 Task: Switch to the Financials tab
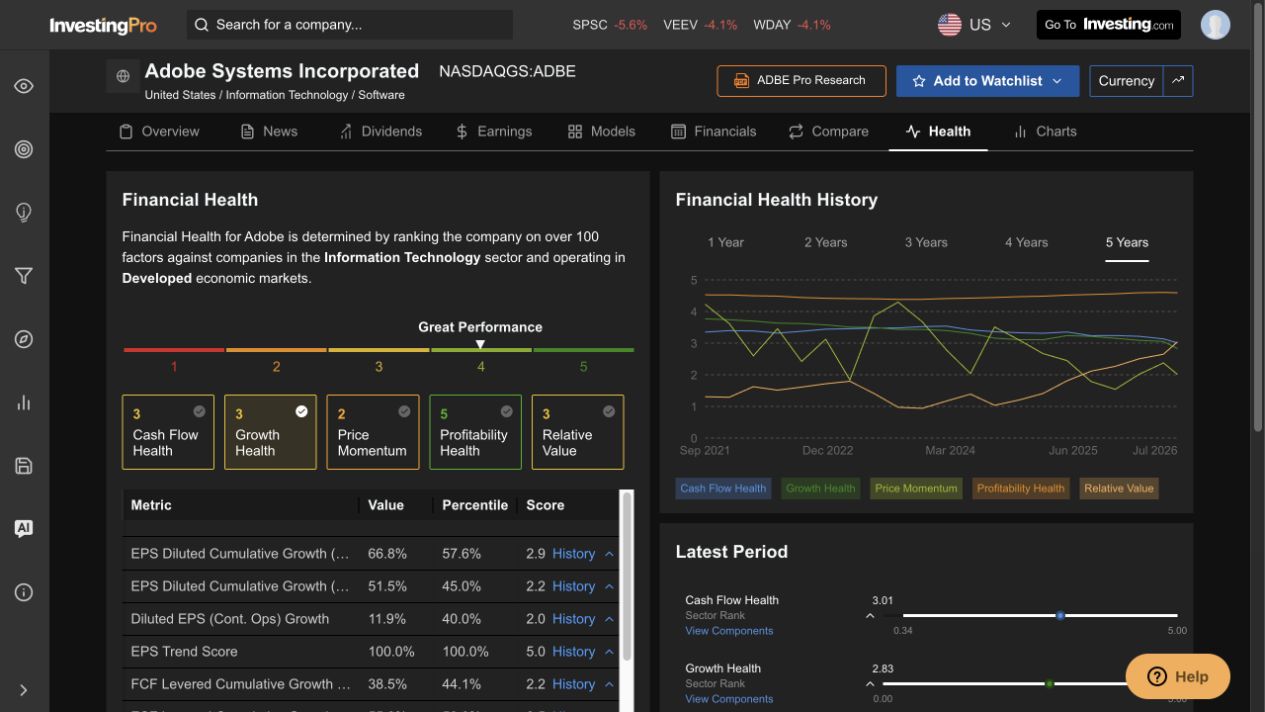(x=713, y=131)
